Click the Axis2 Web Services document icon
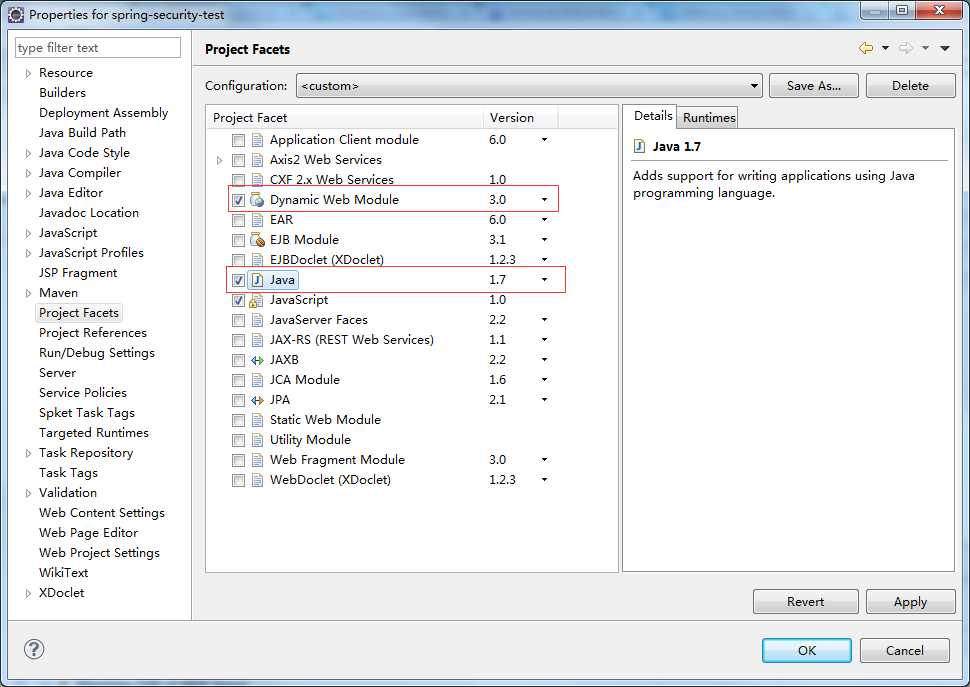Image resolution: width=970 pixels, height=687 pixels. pos(257,160)
